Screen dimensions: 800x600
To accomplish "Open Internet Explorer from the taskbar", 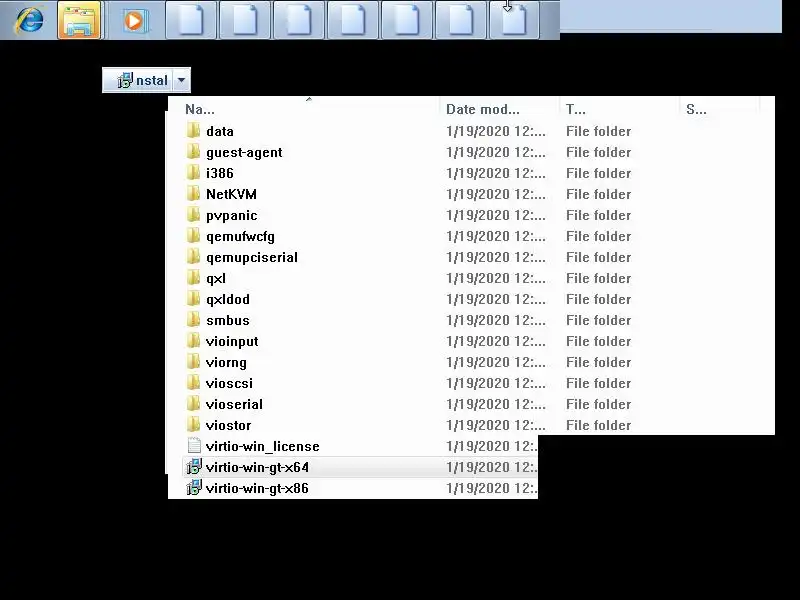I will point(29,20).
